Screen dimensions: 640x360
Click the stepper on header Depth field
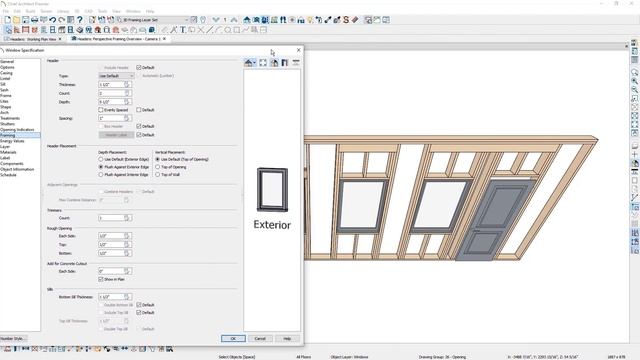coord(128,102)
